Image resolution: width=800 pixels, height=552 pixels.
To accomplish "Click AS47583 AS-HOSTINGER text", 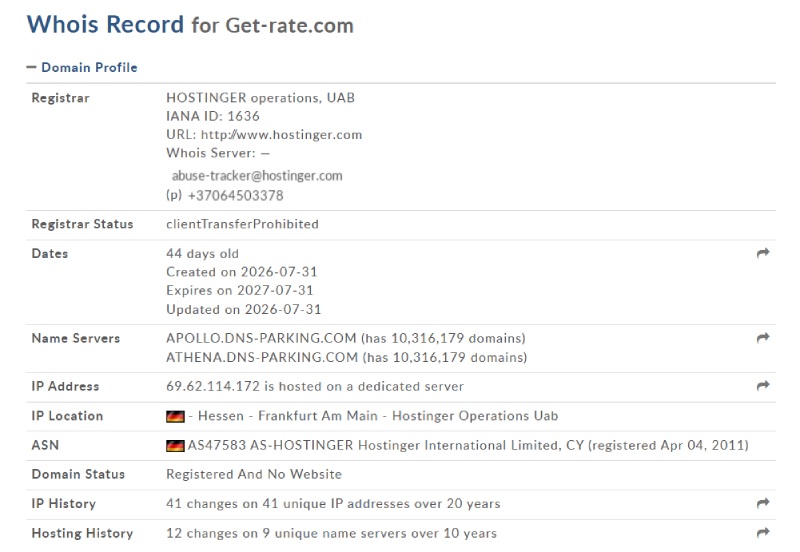I will (270, 445).
